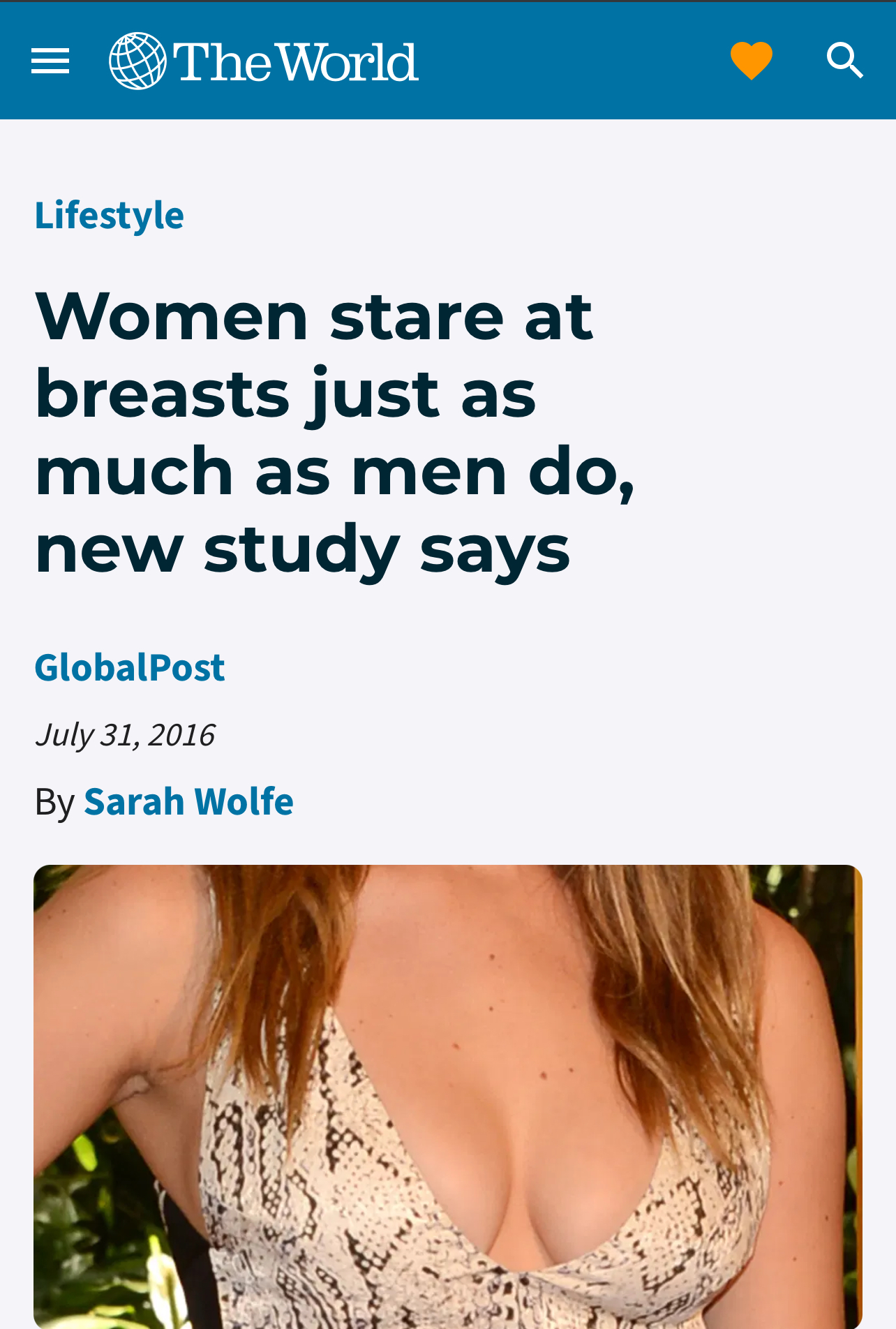
Task: Click the July 31, 2016 date
Action: [x=126, y=735]
